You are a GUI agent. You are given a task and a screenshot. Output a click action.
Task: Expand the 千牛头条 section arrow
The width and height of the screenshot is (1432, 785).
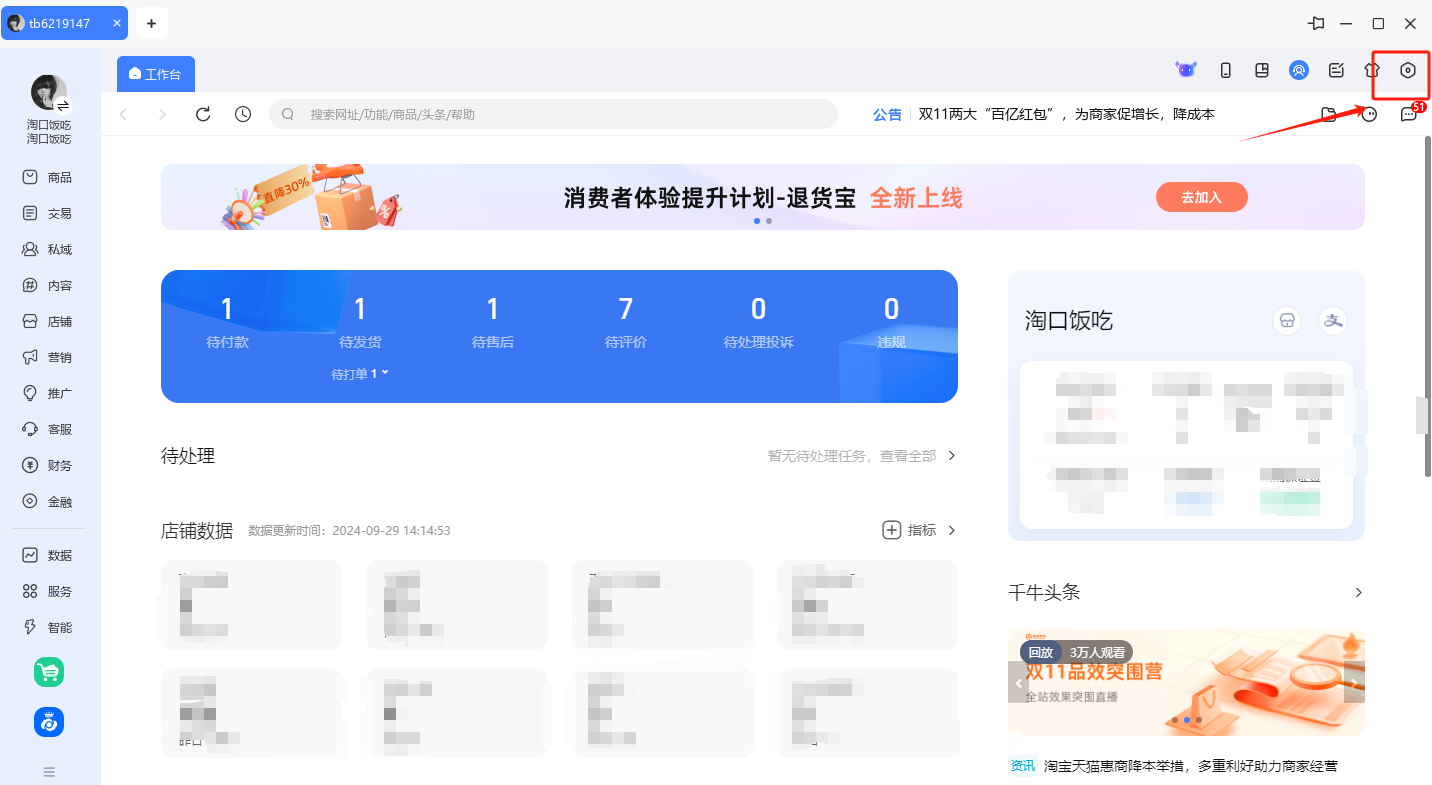tap(1358, 592)
